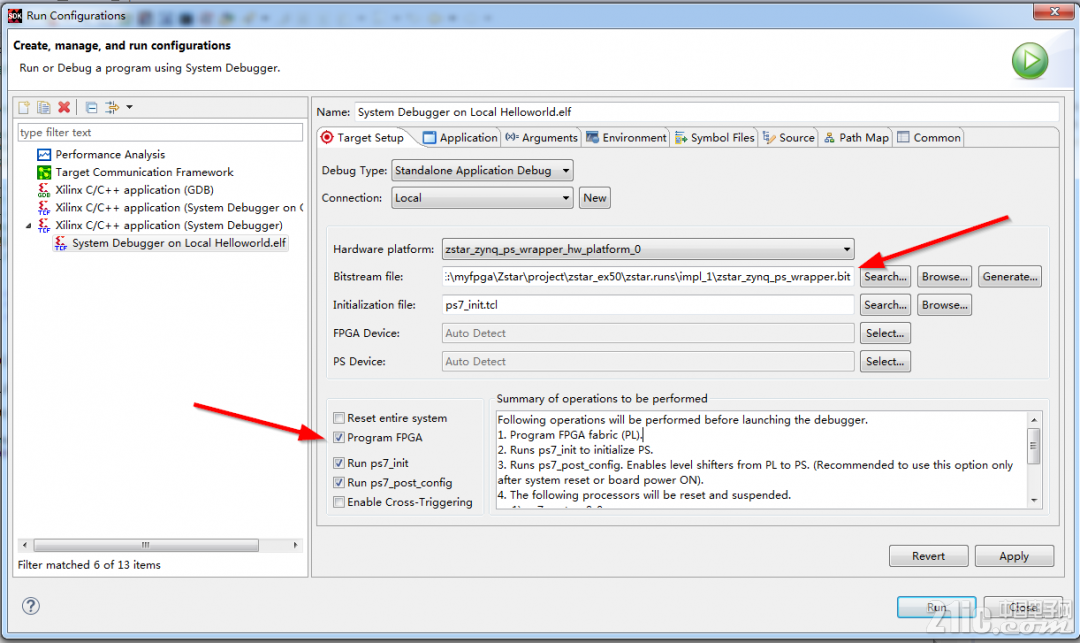Open the Common tab
Image resolution: width=1080 pixels, height=643 pixels.
click(x=929, y=138)
